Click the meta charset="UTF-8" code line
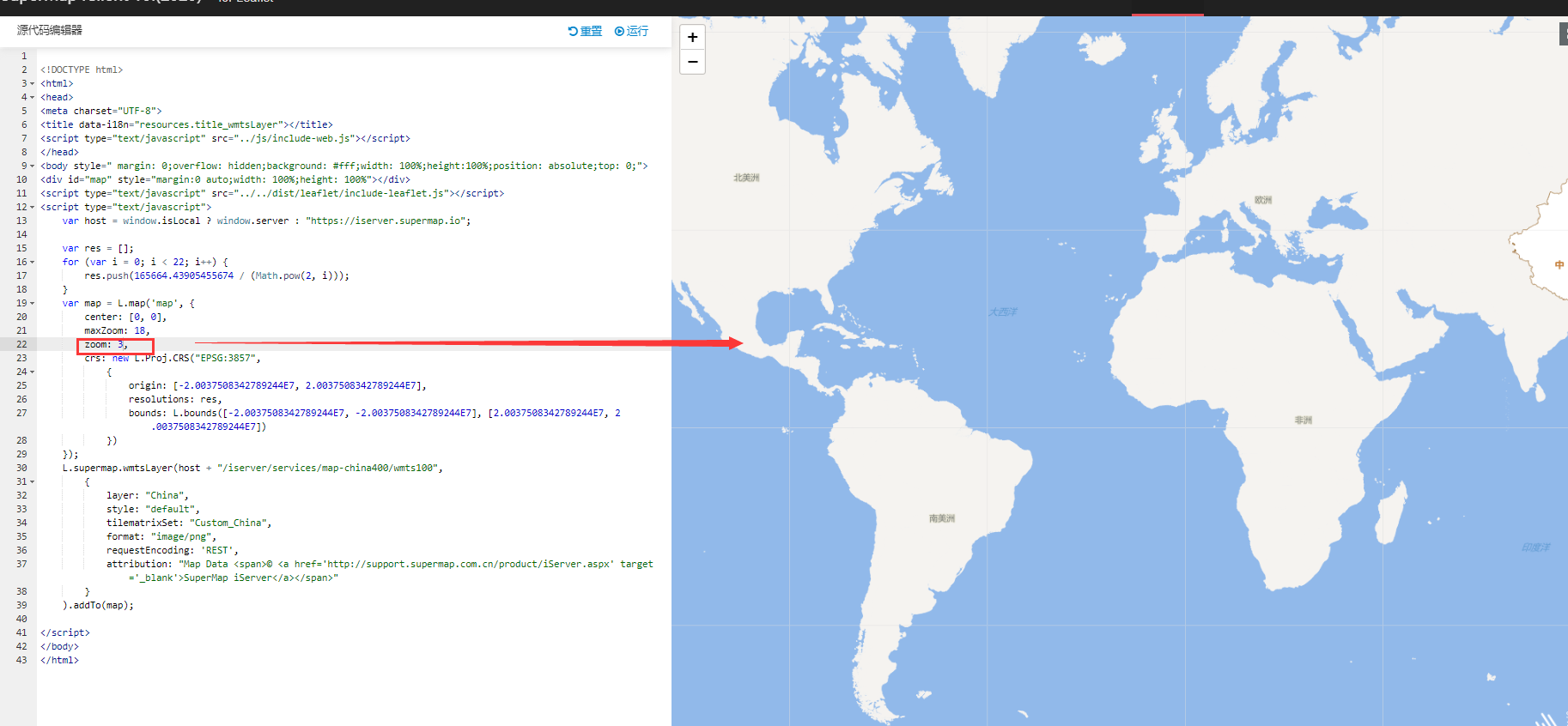This screenshot has width=1568, height=726. tap(101, 111)
